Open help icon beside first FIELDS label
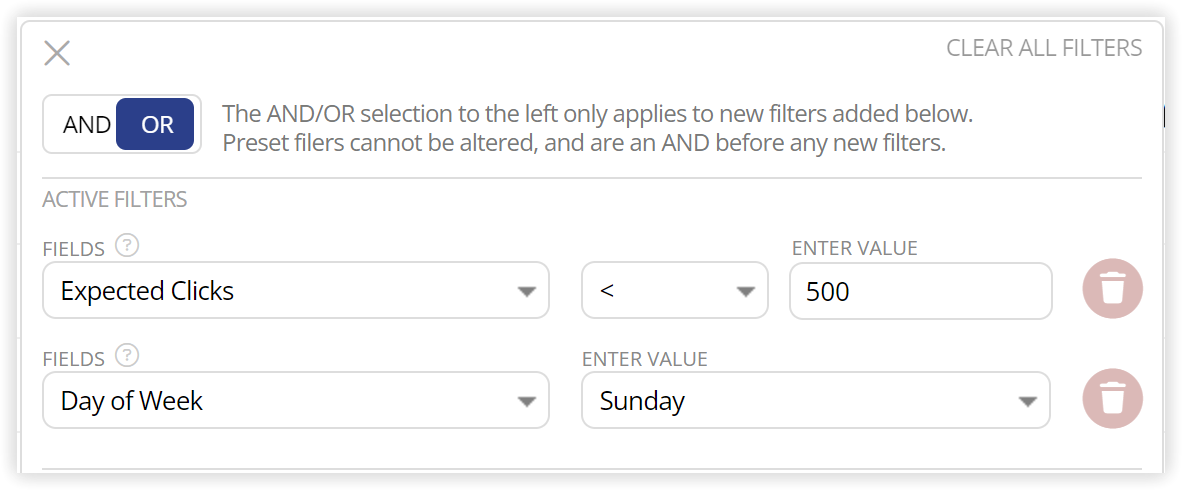 click(128, 246)
